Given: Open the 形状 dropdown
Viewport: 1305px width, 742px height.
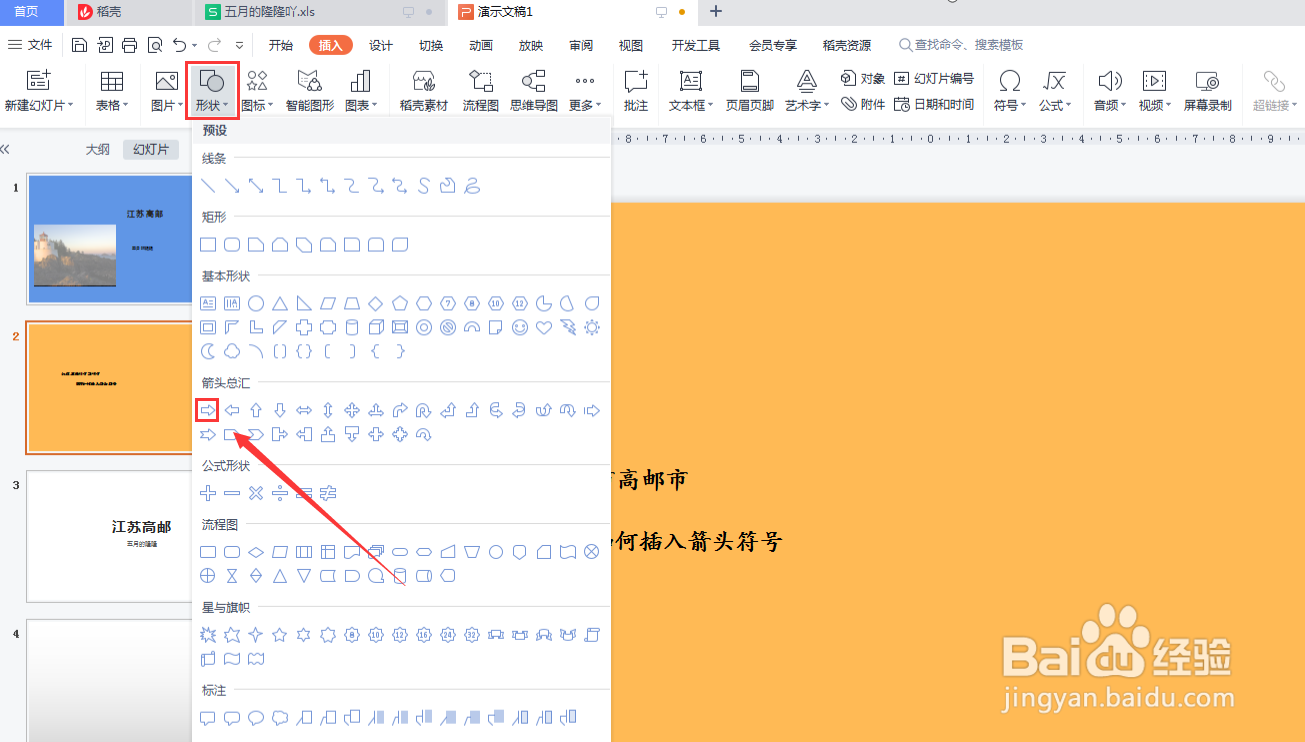Looking at the screenshot, I should pyautogui.click(x=212, y=91).
